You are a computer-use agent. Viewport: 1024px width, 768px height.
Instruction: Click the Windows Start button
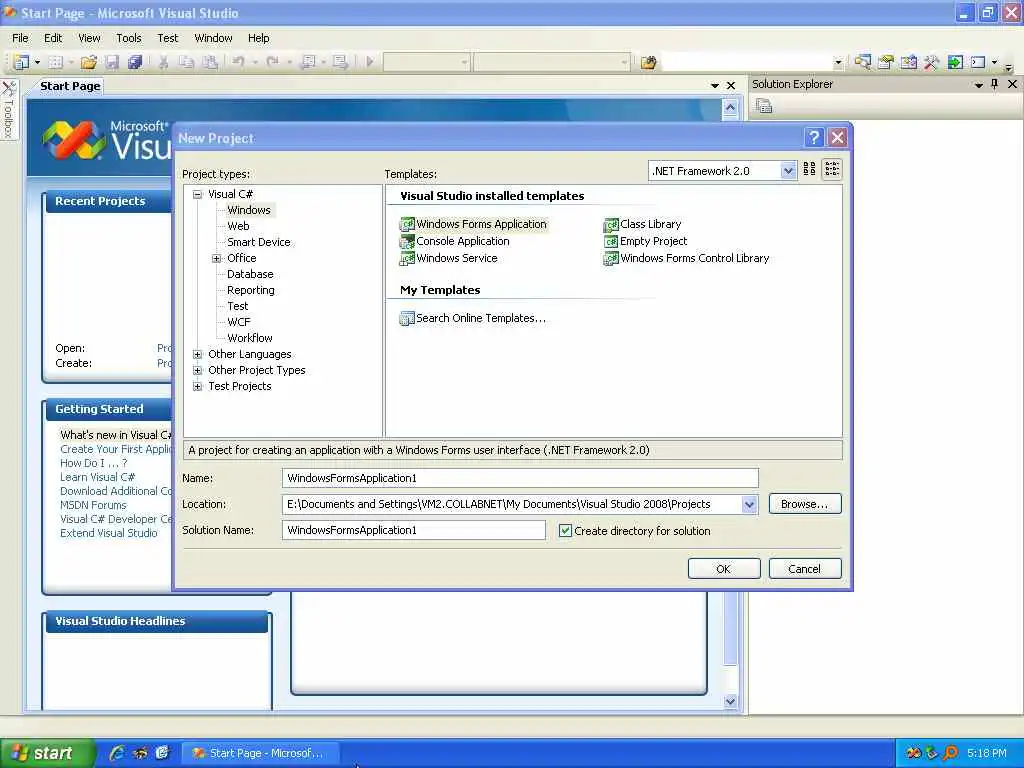[x=48, y=753]
